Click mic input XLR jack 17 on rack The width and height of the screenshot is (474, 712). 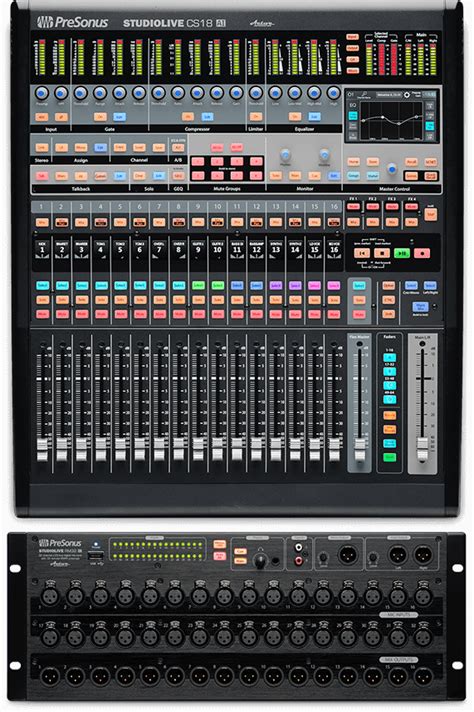tap(49, 637)
